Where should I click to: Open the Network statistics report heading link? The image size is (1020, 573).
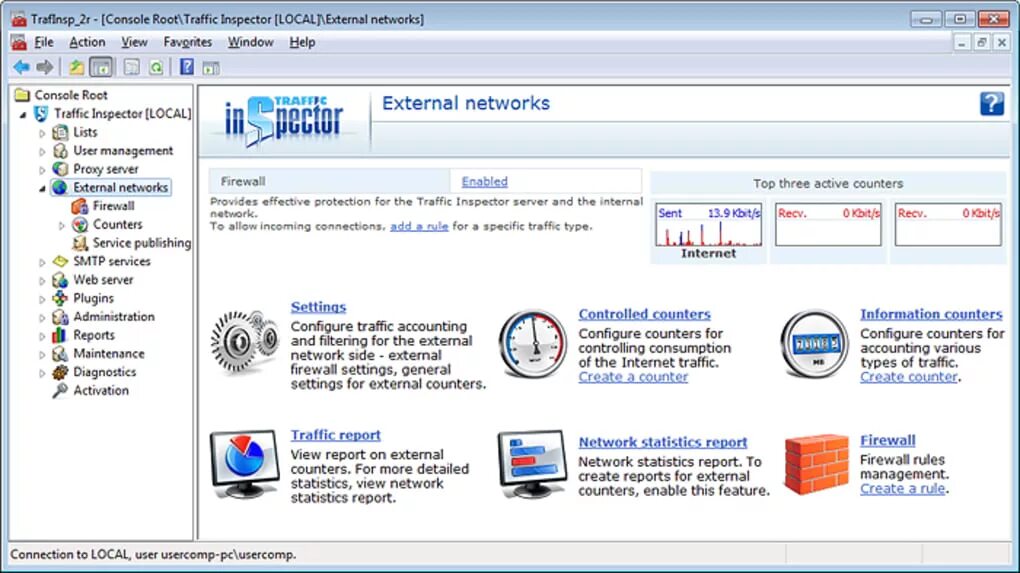(x=663, y=442)
